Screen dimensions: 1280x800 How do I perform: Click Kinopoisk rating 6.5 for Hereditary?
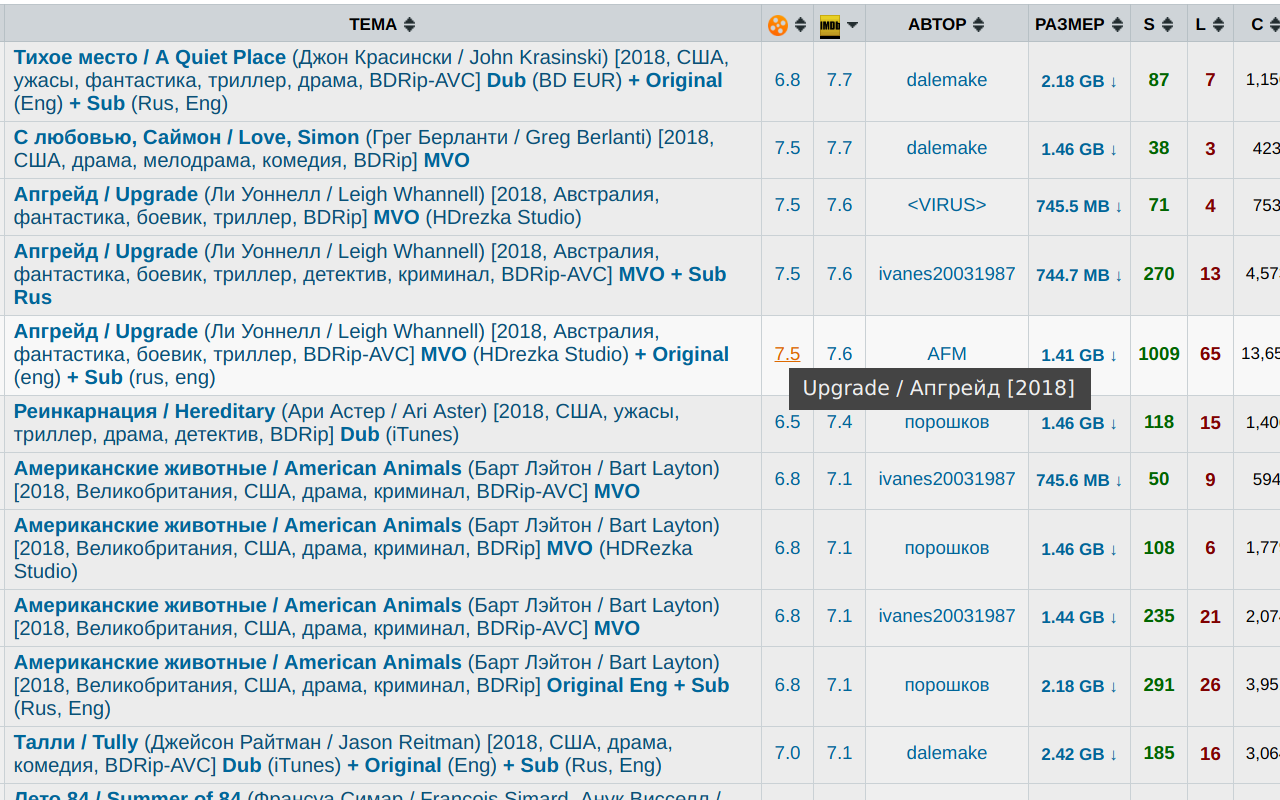click(787, 422)
